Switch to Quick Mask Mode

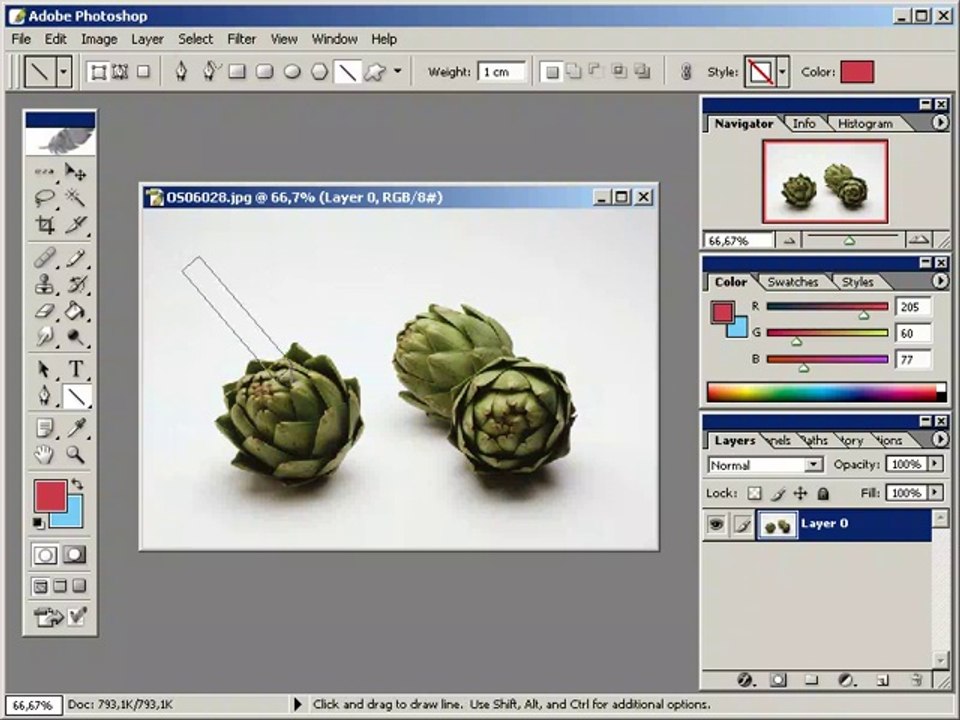pyautogui.click(x=75, y=555)
